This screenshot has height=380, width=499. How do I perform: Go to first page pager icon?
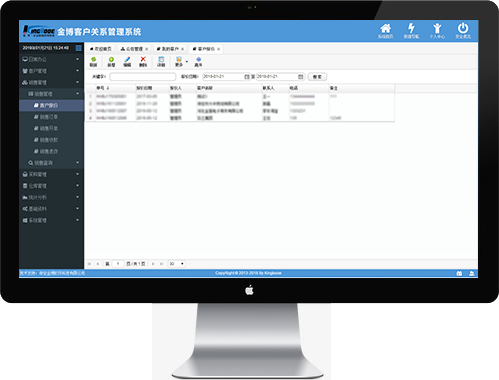coord(89,264)
